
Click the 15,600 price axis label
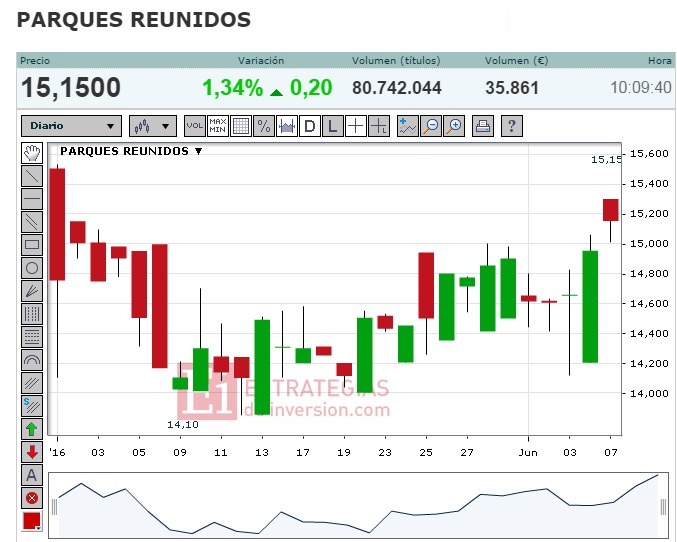[x=649, y=153]
